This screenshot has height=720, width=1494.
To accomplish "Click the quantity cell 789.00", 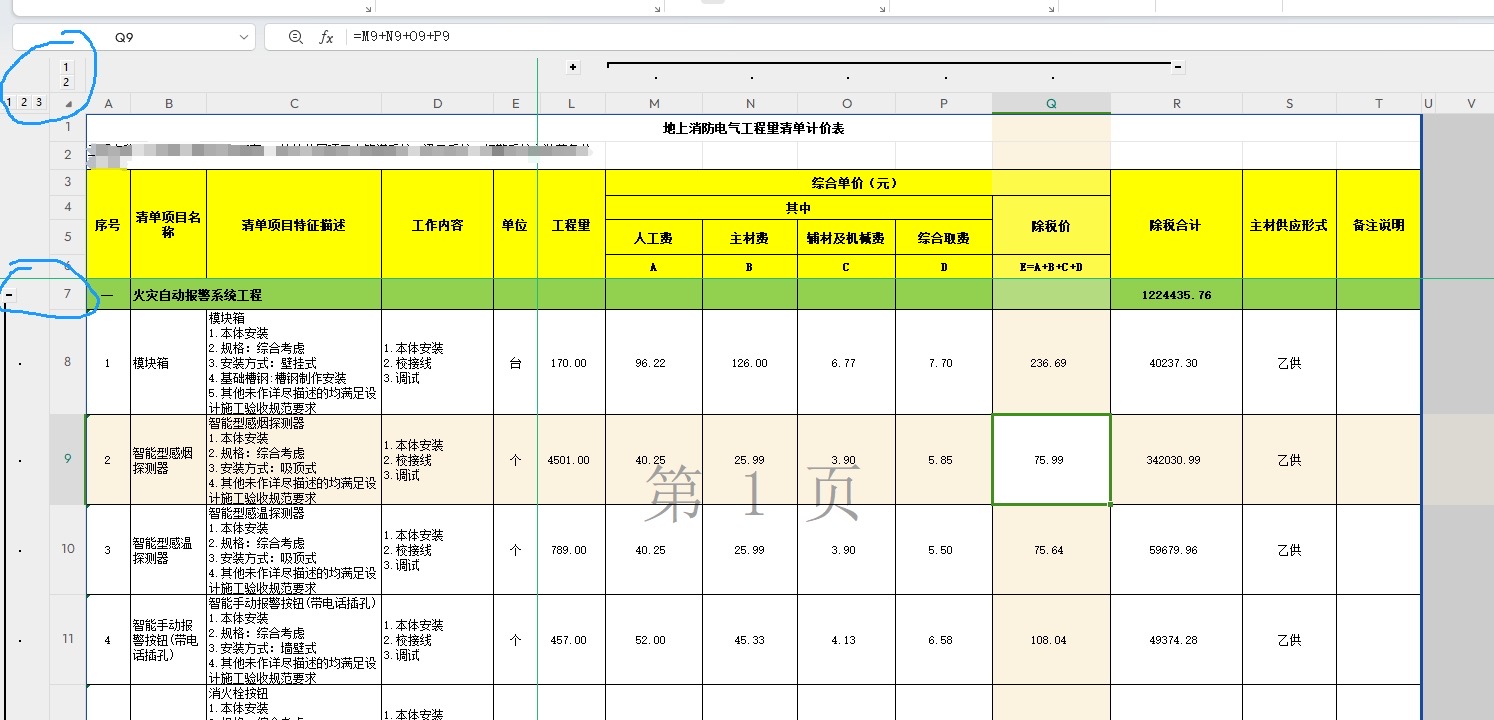I will point(571,549).
